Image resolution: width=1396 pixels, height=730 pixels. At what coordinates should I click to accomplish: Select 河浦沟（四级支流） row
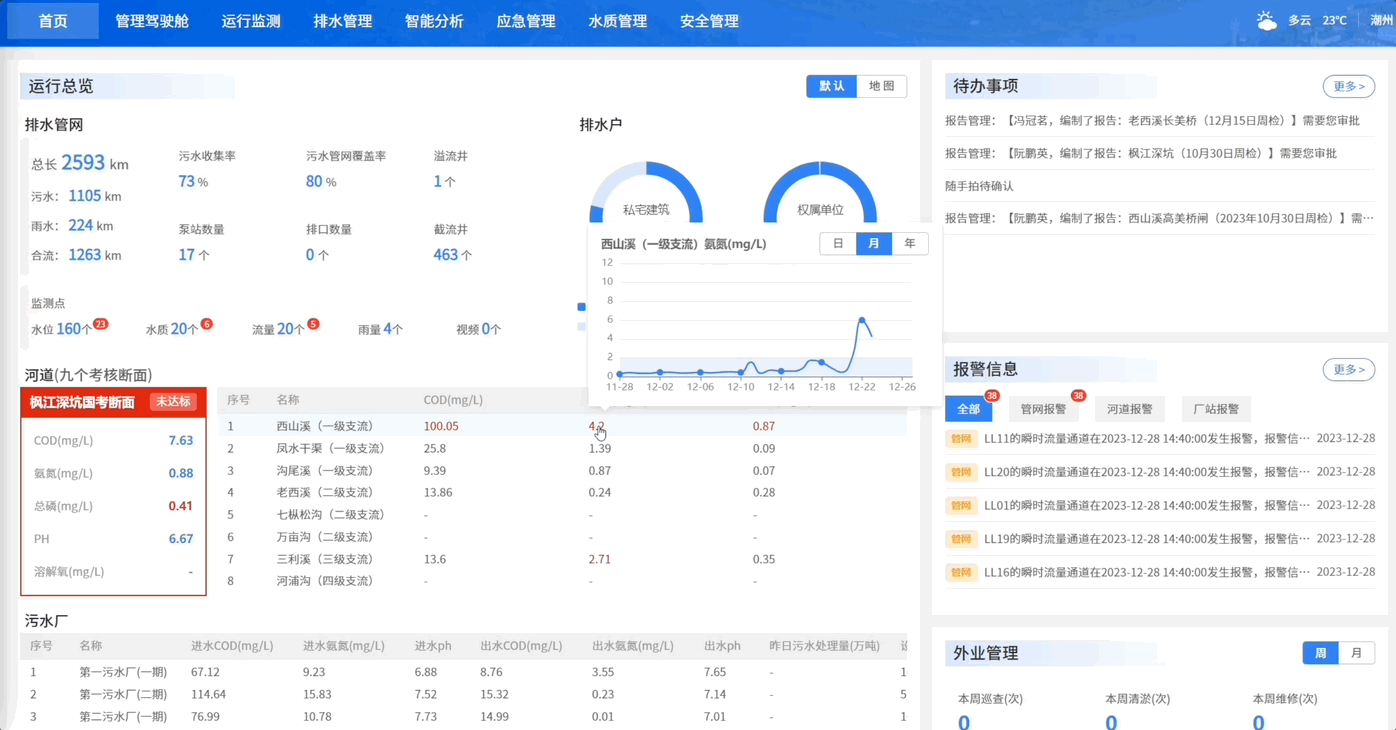point(562,580)
